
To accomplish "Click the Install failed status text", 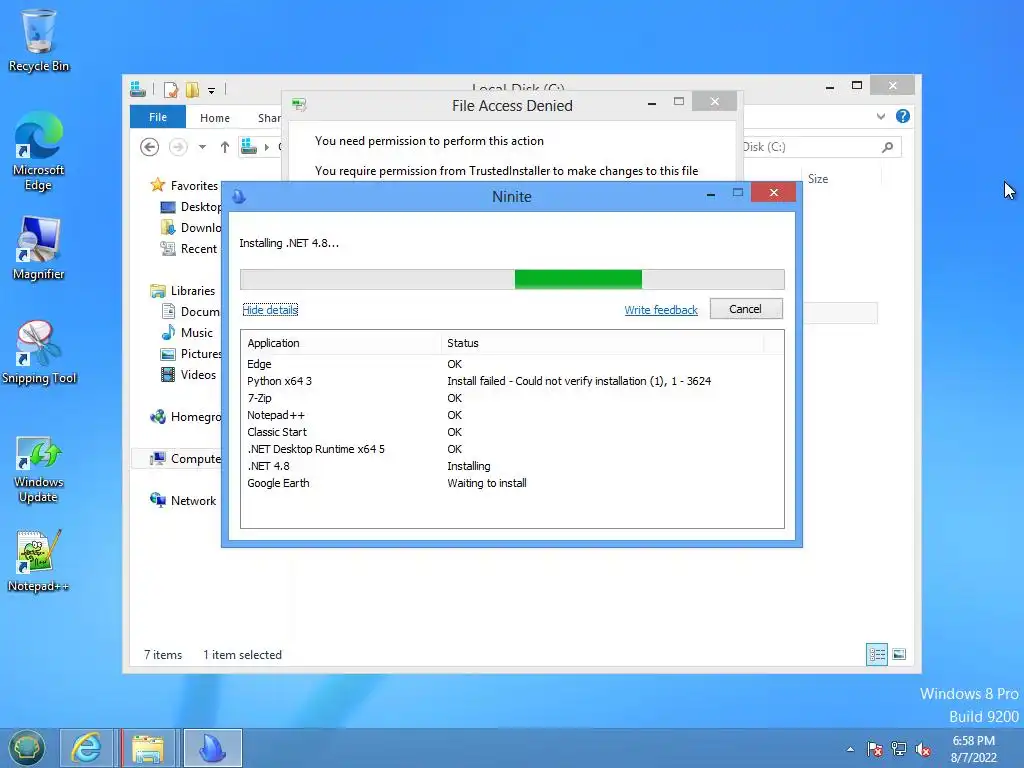I will [579, 381].
